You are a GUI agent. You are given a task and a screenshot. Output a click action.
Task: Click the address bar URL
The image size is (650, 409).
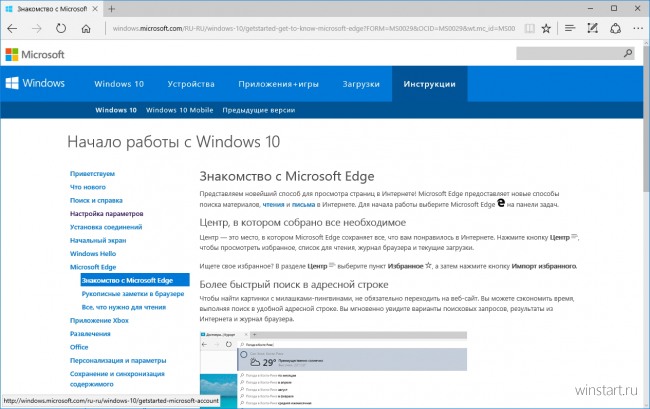pyautogui.click(x=314, y=28)
